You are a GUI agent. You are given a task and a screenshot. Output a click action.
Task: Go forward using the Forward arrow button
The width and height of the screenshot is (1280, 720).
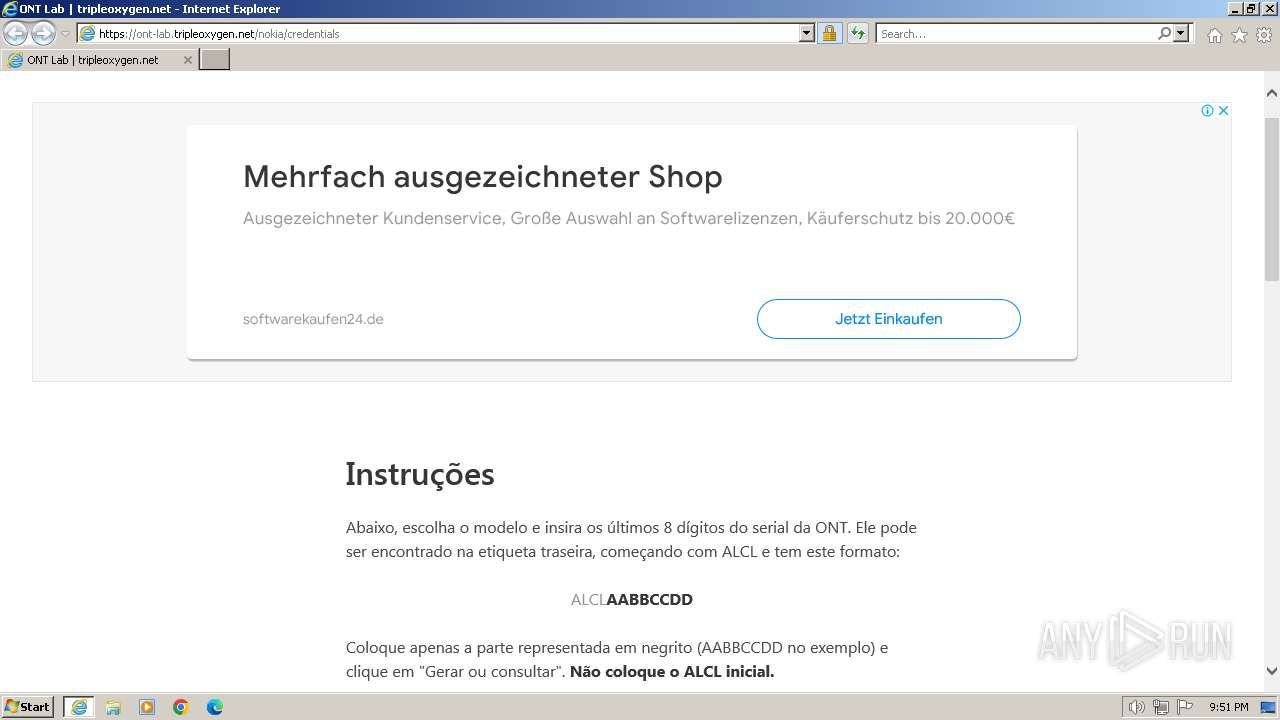pos(43,34)
